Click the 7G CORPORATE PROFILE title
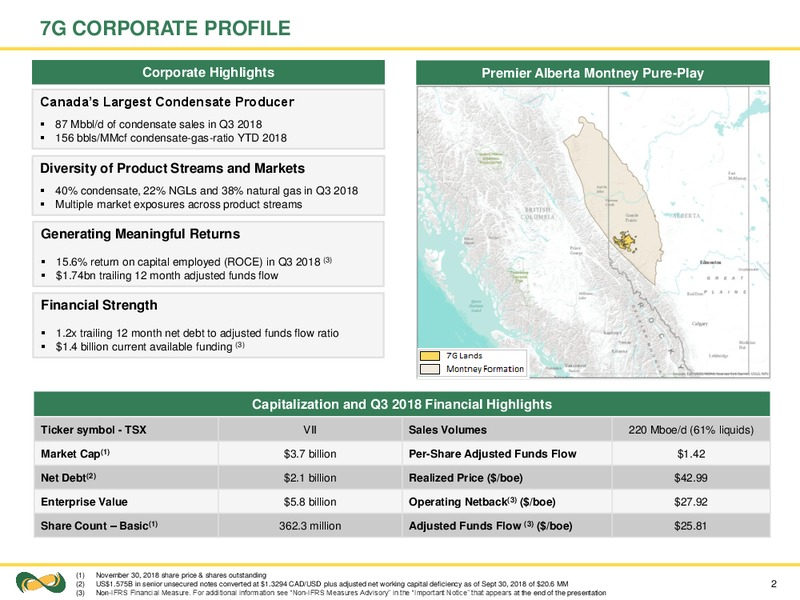This screenshot has height=600, width=800. (165, 29)
